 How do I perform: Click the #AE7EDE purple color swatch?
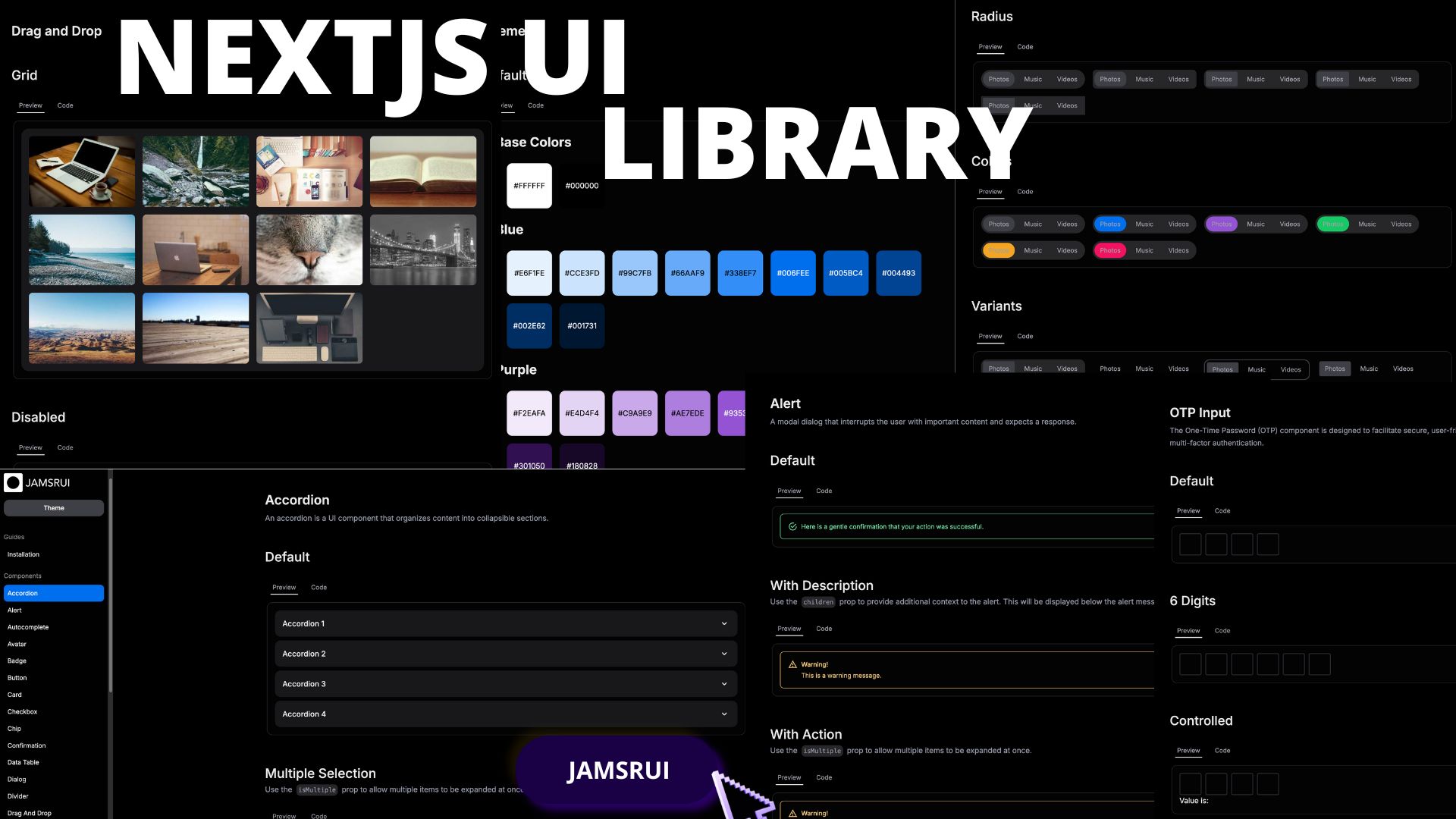(x=687, y=413)
